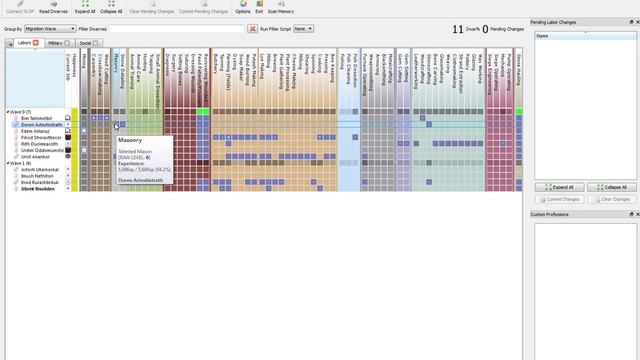The image size is (640, 360).
Task: Select dwarf Imush Nethiton in the list
Action: coord(37,176)
